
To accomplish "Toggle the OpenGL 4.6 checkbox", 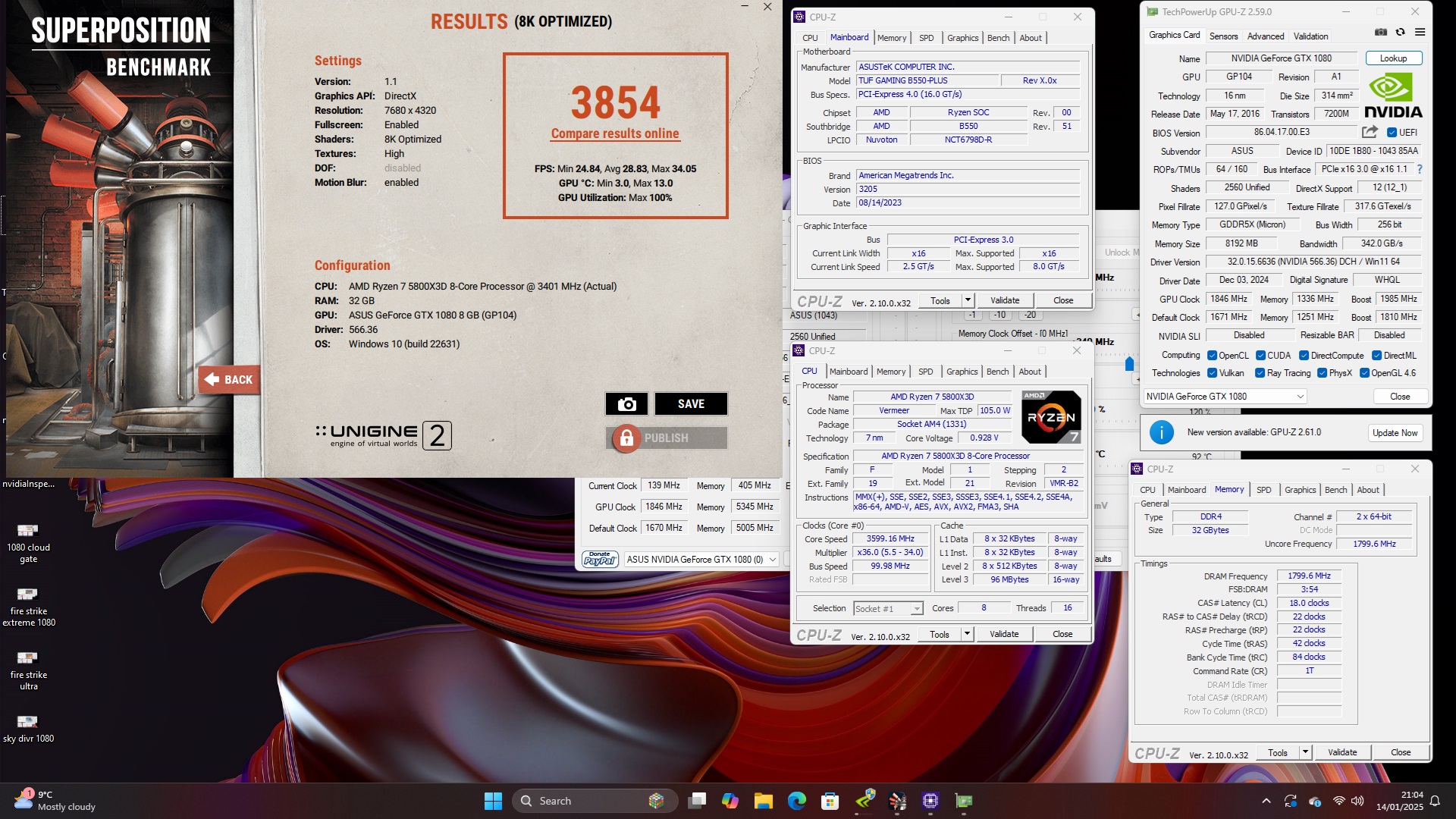I will [1364, 372].
